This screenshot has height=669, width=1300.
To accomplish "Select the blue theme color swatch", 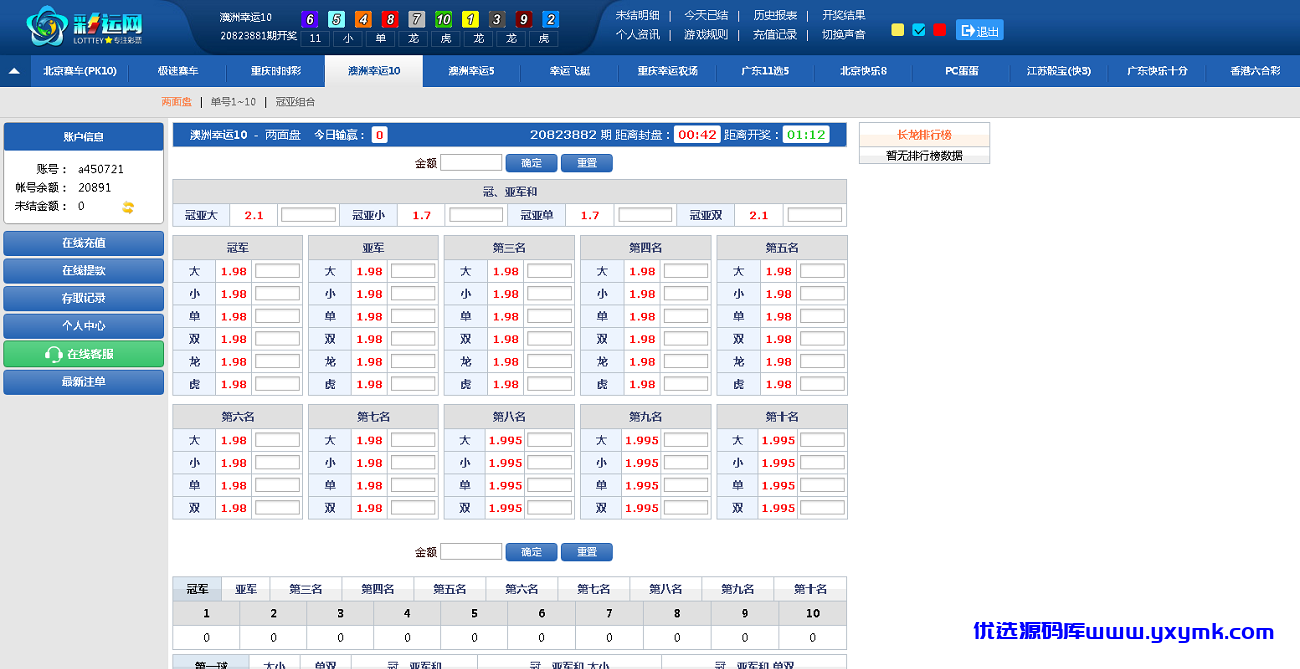I will click(x=919, y=30).
